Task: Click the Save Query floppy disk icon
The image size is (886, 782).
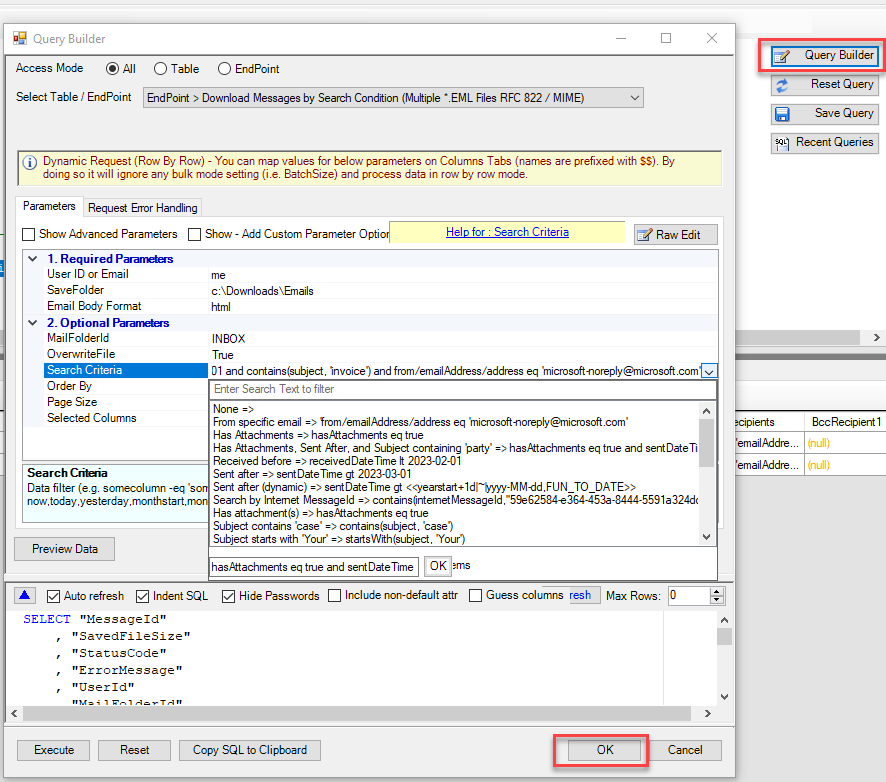Action: [x=782, y=114]
